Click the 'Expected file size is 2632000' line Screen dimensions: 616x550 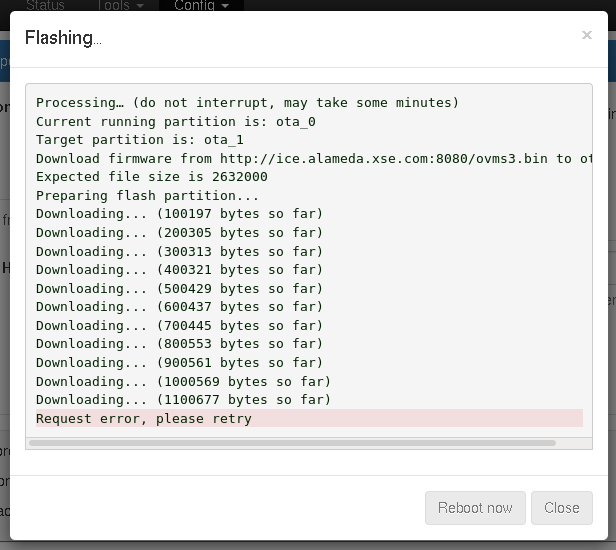coord(152,177)
